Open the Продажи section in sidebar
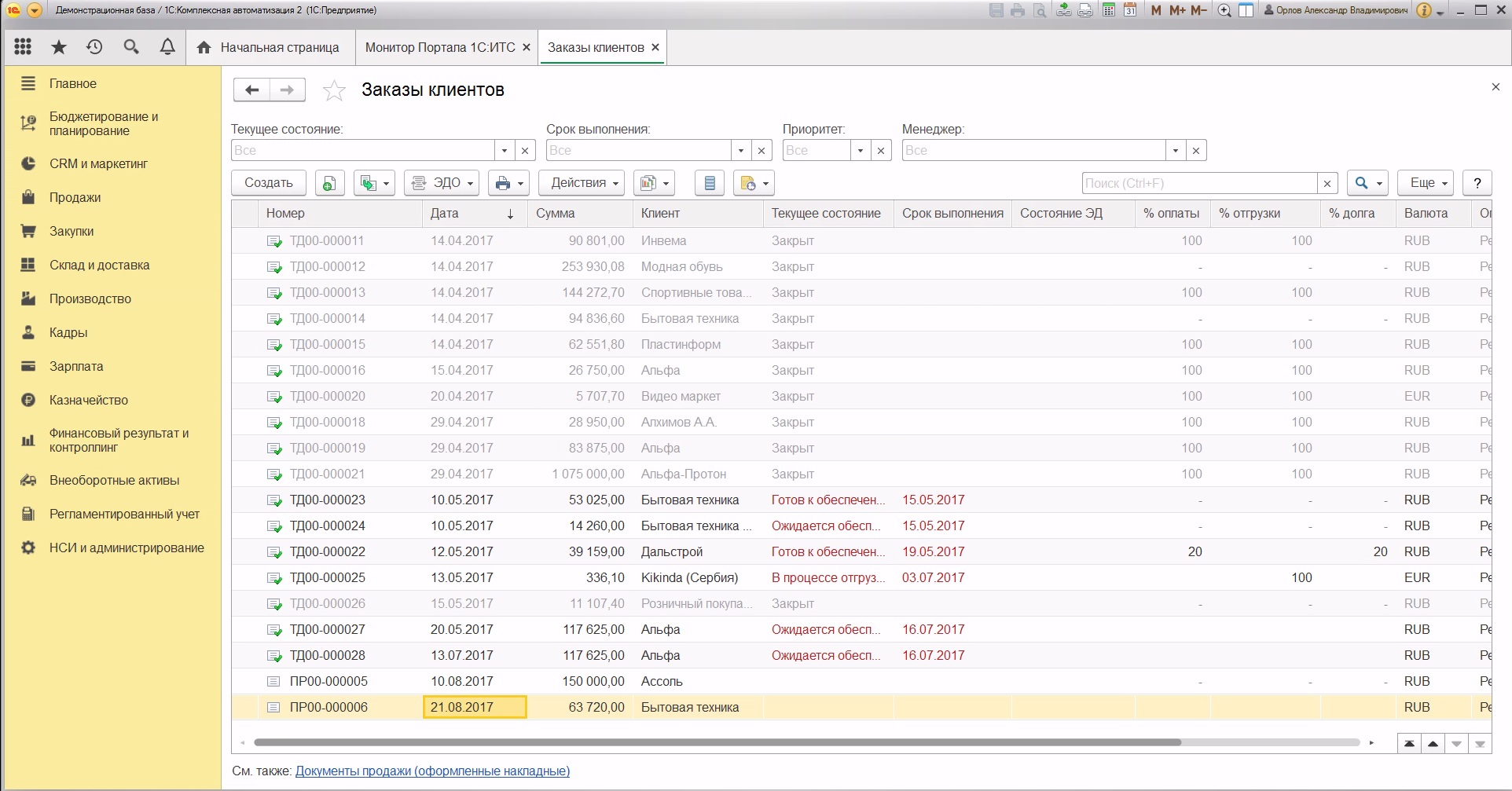 pyautogui.click(x=75, y=197)
